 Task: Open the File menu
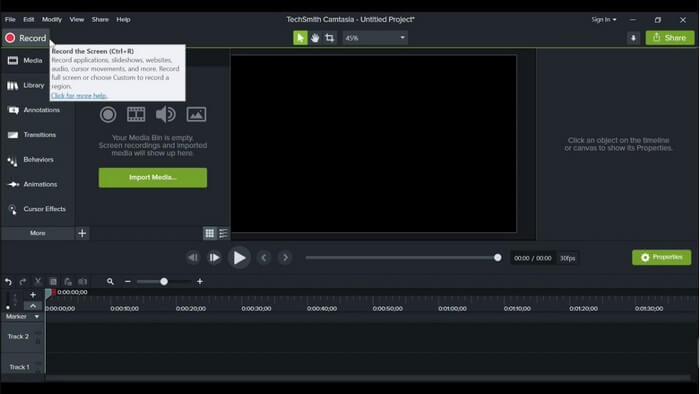click(x=10, y=19)
